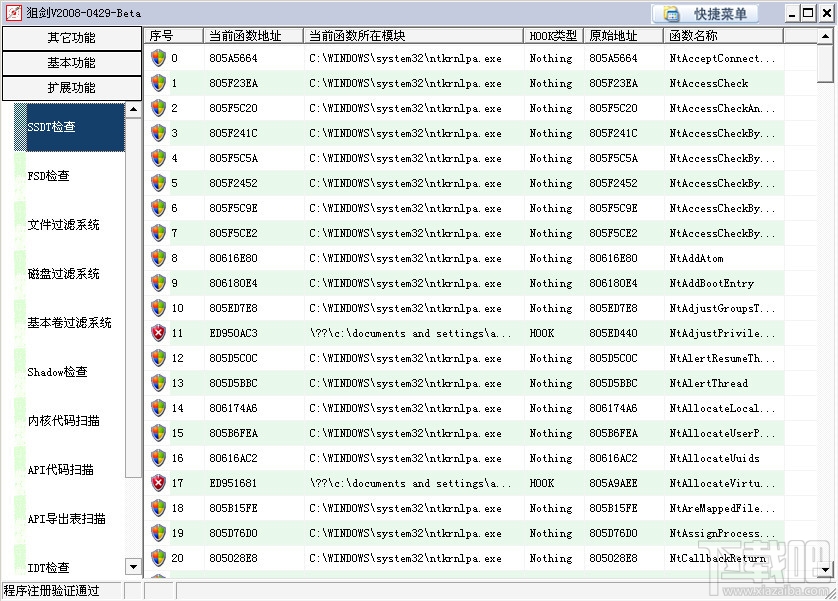Sort by the HOOK类型 column header
838x601 pixels.
pyautogui.click(x=553, y=36)
